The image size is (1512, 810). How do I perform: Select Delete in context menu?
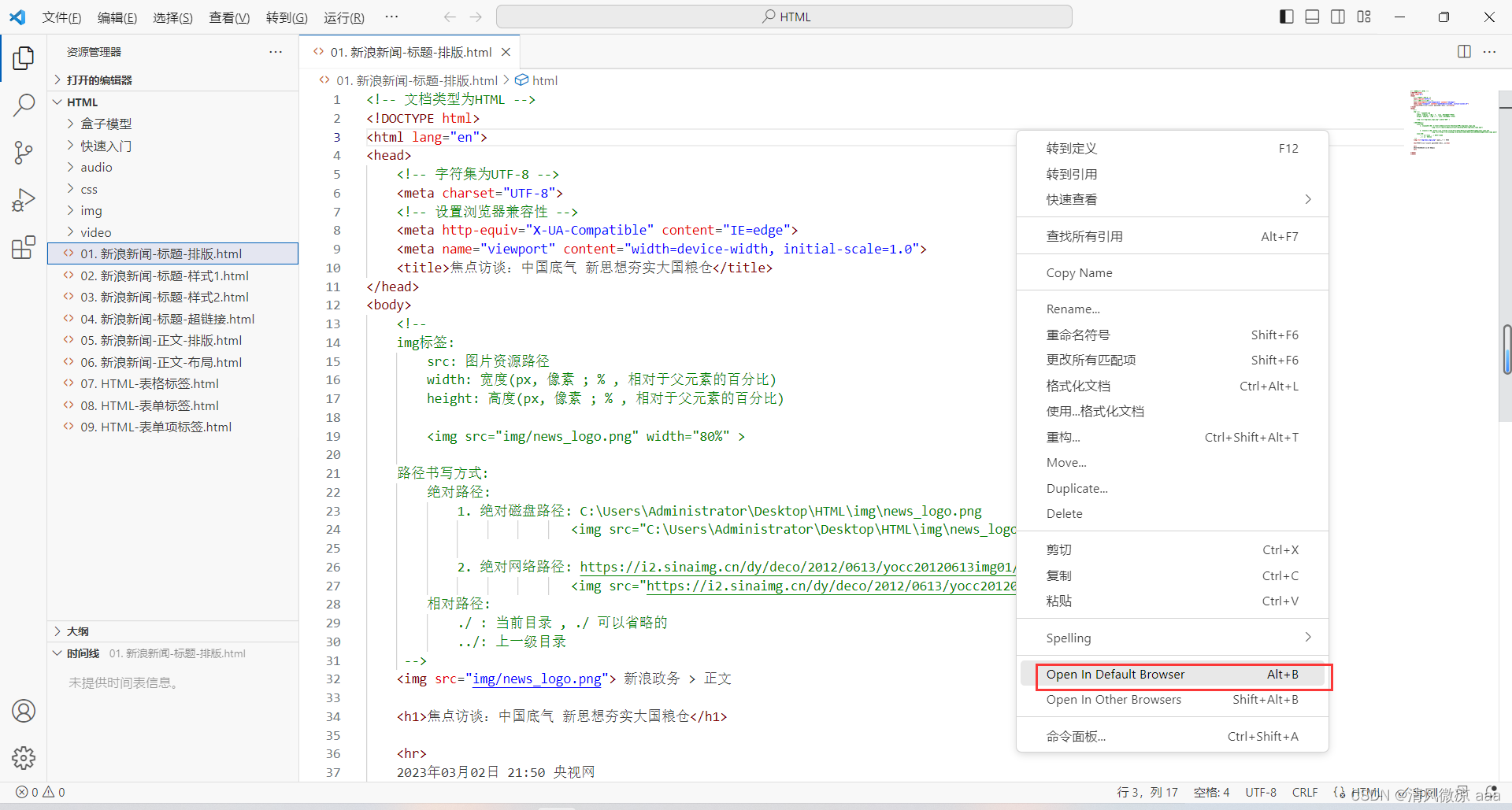tap(1173, 513)
